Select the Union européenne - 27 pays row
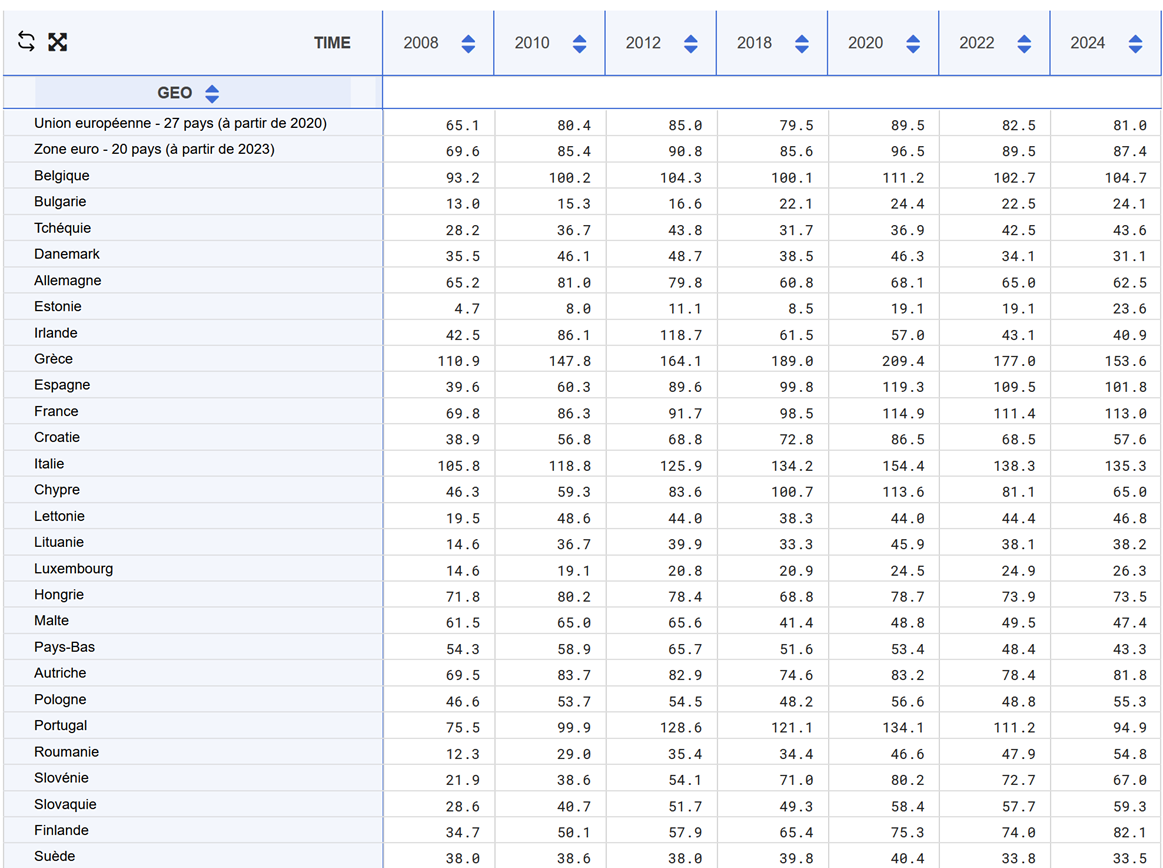Viewport: 1163px width, 868px height. (x=180, y=124)
